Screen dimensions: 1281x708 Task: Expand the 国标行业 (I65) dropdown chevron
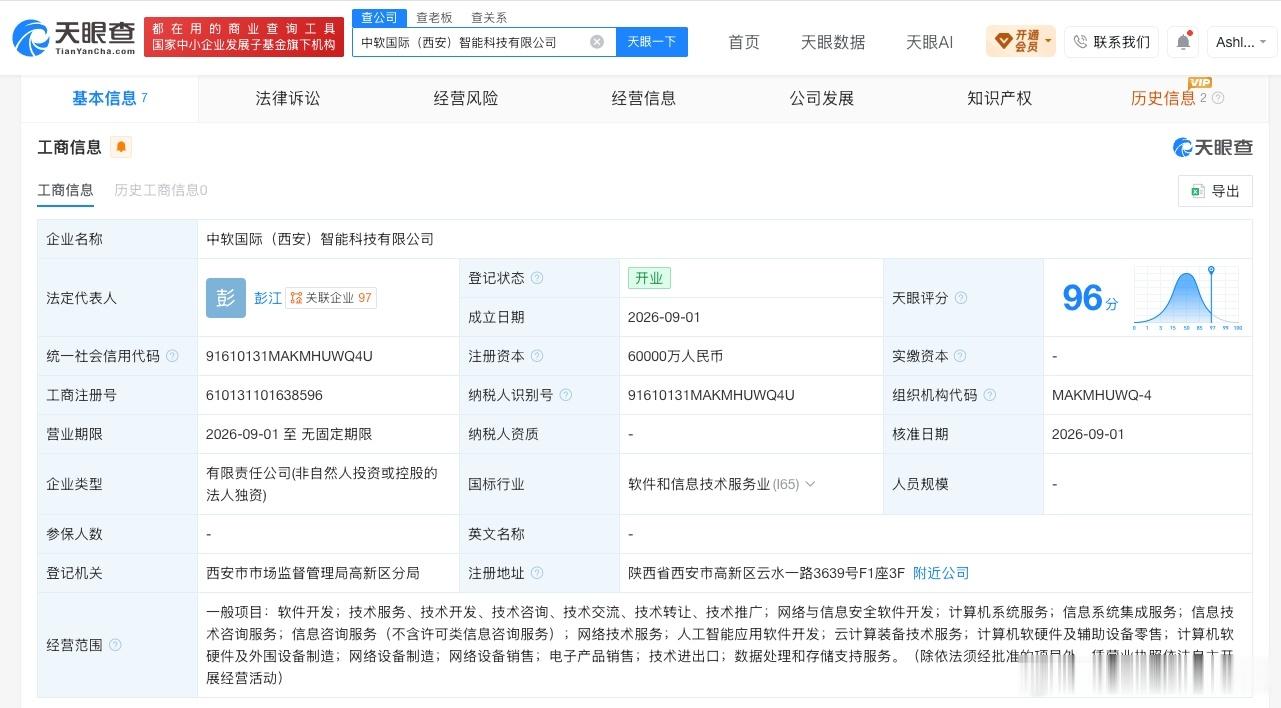[x=810, y=484]
